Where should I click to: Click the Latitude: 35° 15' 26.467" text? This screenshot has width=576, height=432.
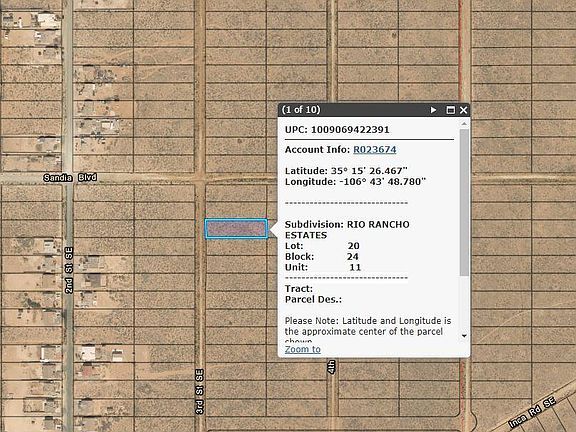(346, 171)
